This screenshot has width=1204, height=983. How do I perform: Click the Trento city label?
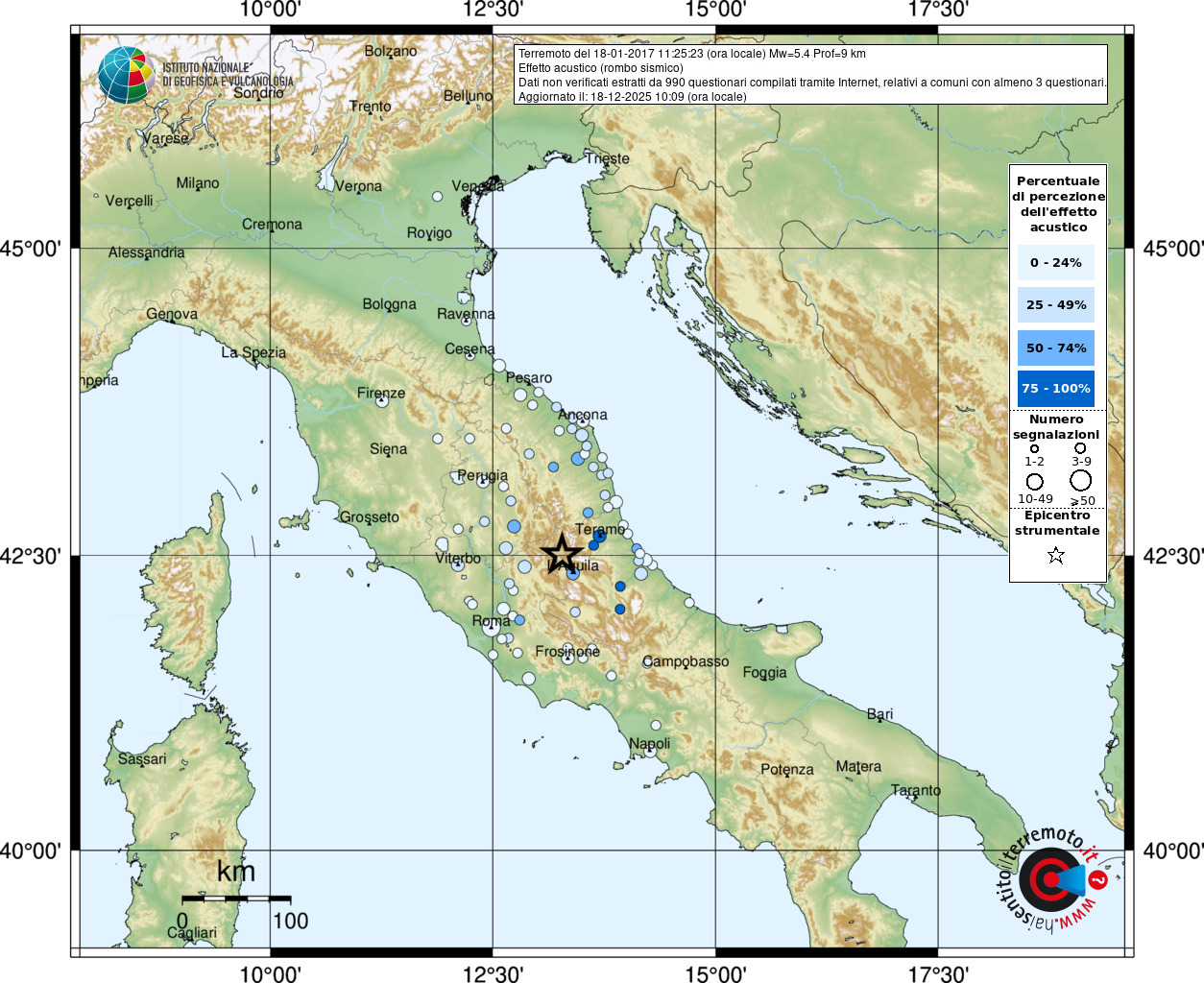coord(371,106)
